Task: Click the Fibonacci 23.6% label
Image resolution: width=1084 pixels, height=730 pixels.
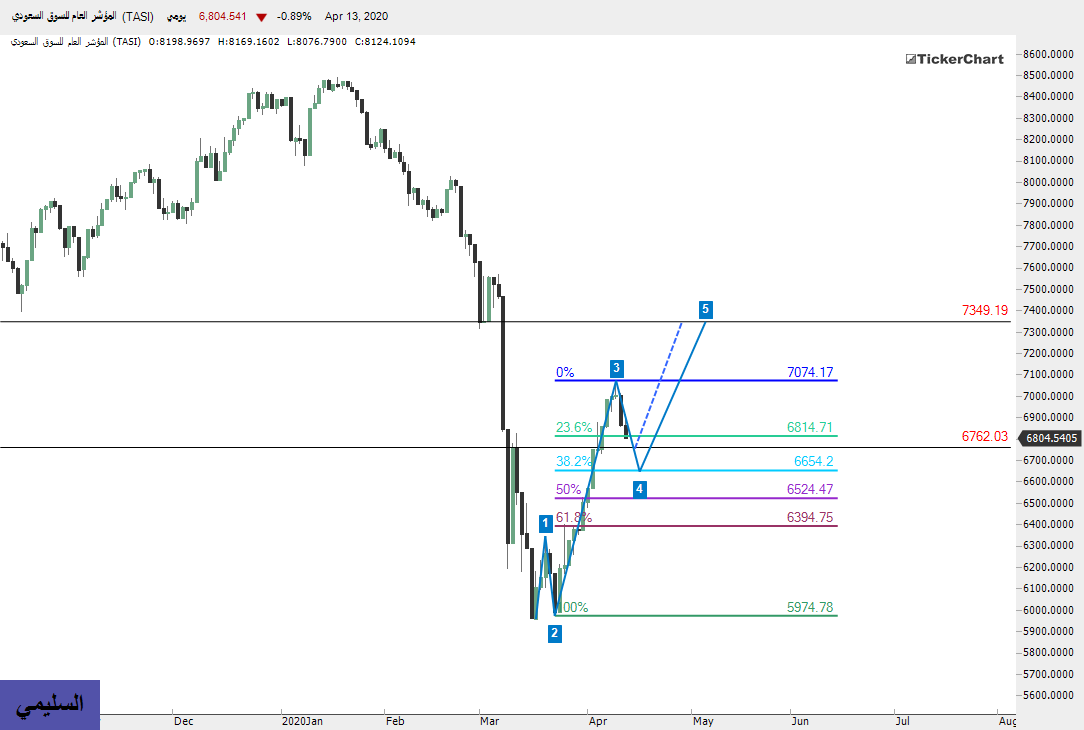Action: click(x=574, y=427)
